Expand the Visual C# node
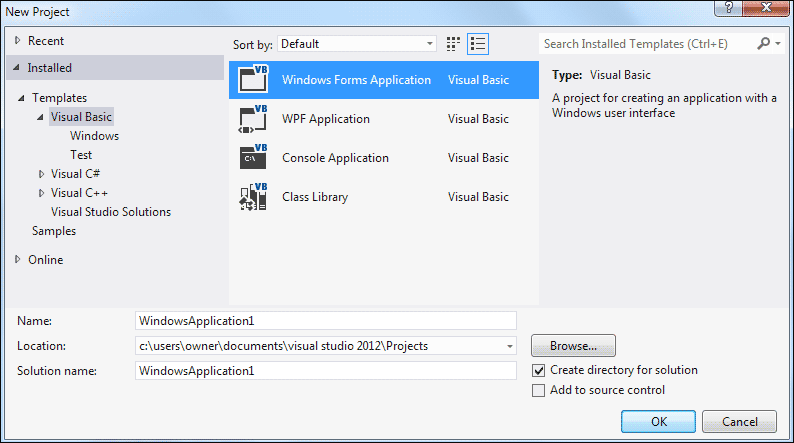This screenshot has height=443, width=794. 41,174
